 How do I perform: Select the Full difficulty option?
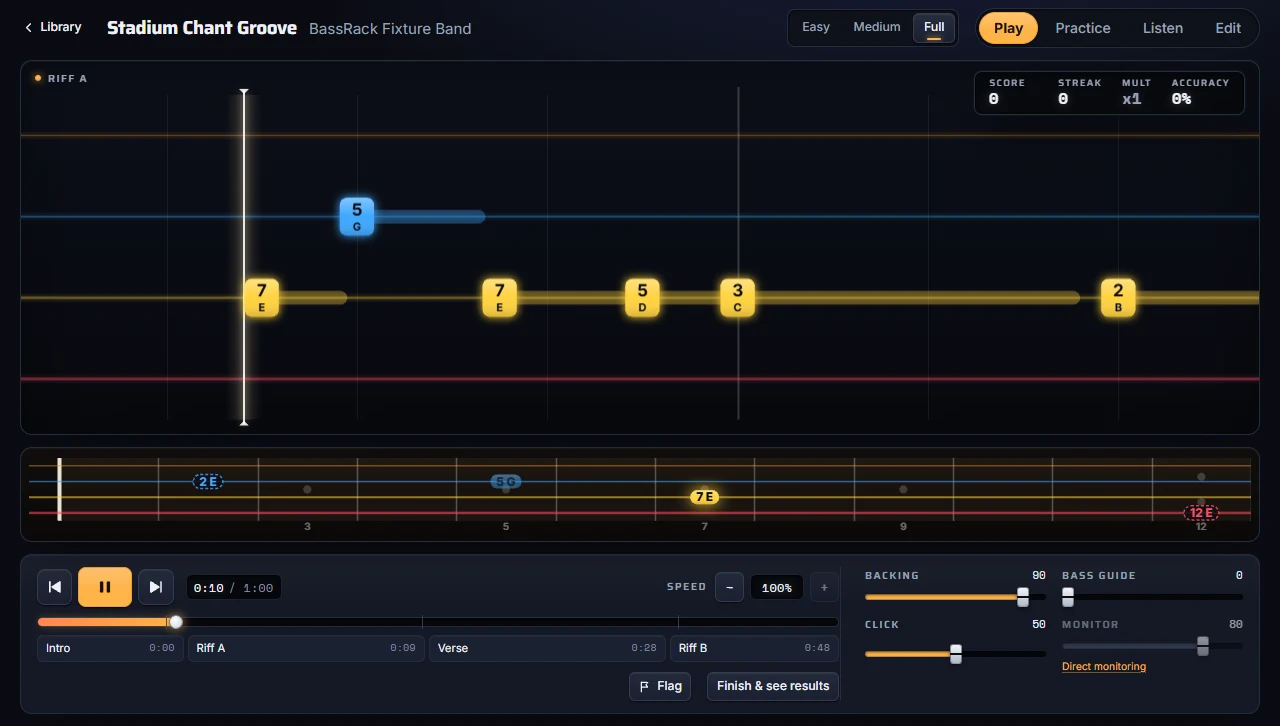coord(934,27)
